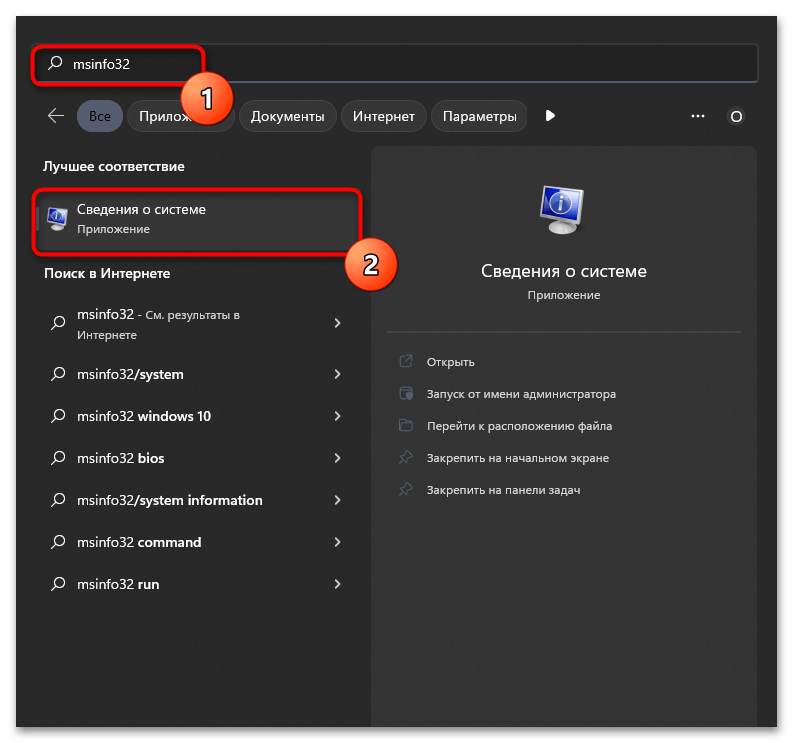
Task: Switch to the Документы filter tab
Action: tap(287, 116)
